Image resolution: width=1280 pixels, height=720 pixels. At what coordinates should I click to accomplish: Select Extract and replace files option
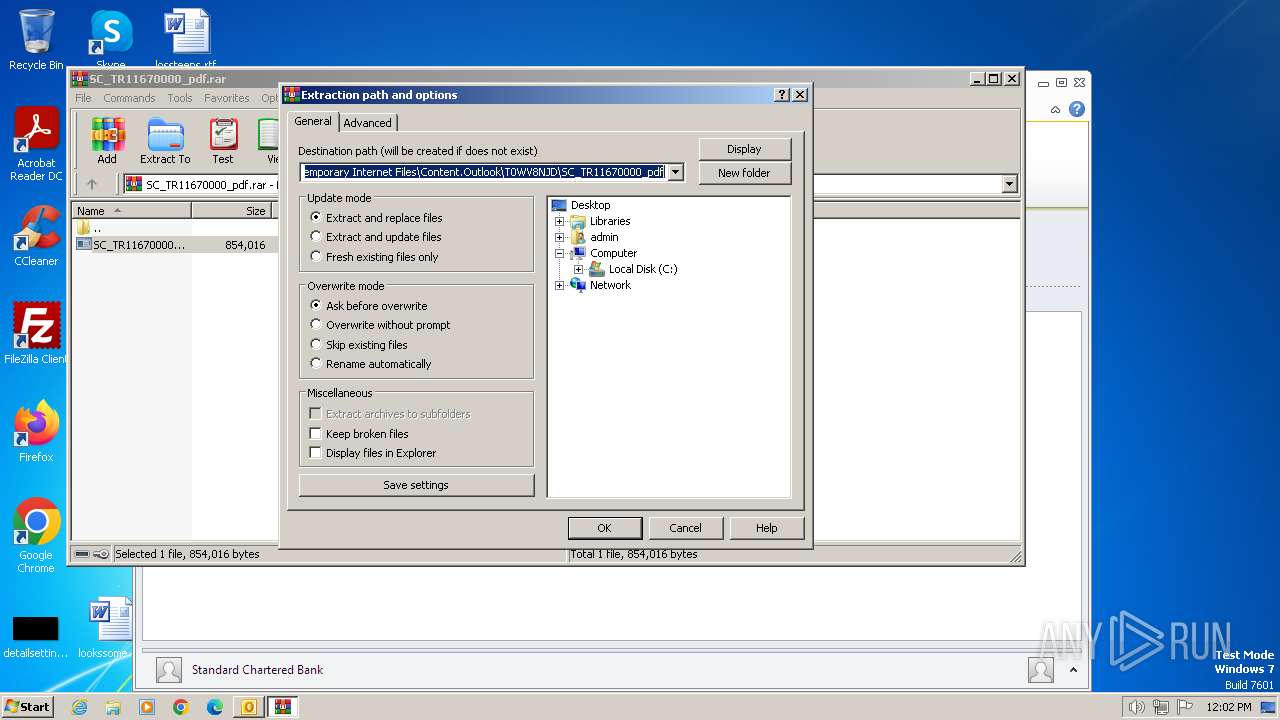tap(376, 217)
